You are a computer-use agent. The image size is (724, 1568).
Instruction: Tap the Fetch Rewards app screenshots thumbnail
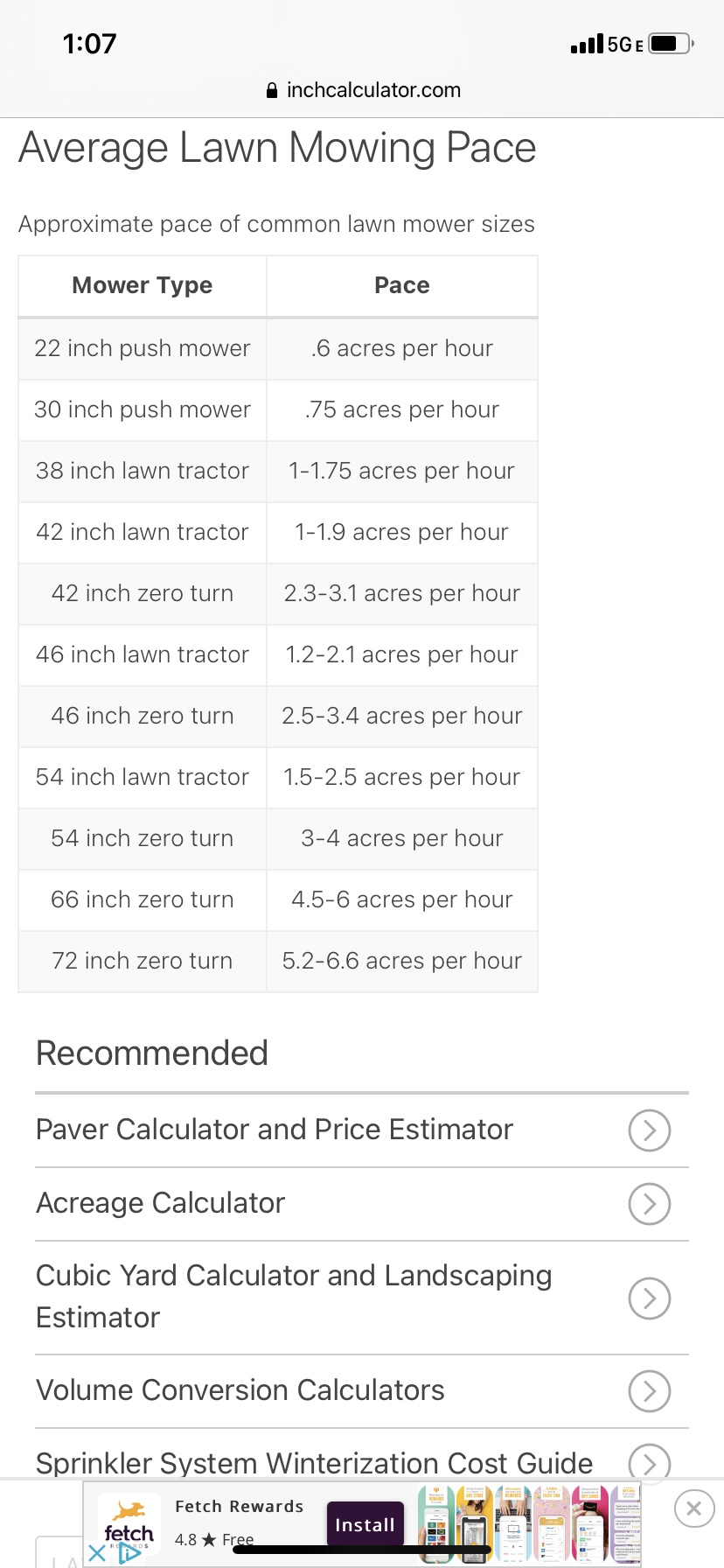pos(529,1525)
